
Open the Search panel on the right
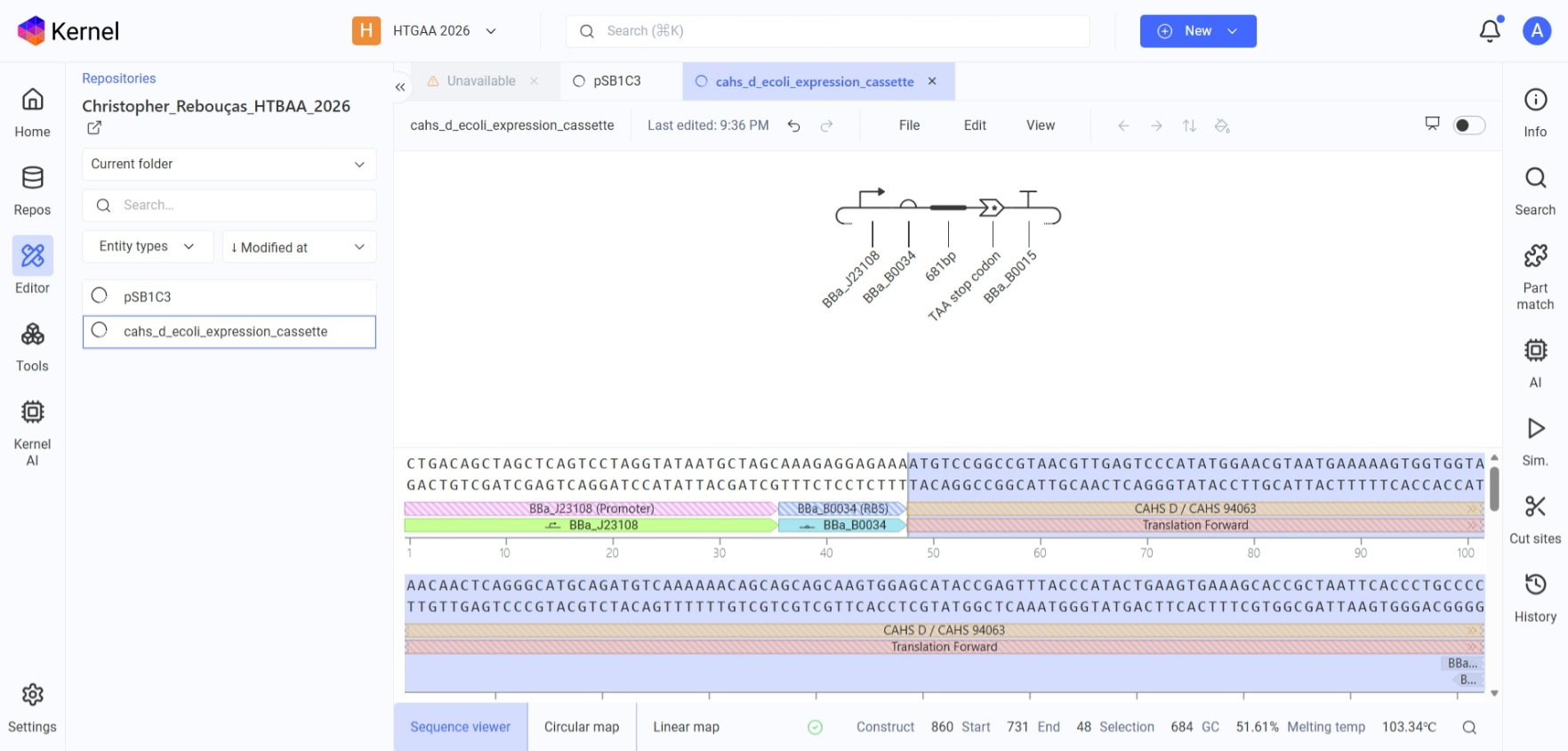1535,191
